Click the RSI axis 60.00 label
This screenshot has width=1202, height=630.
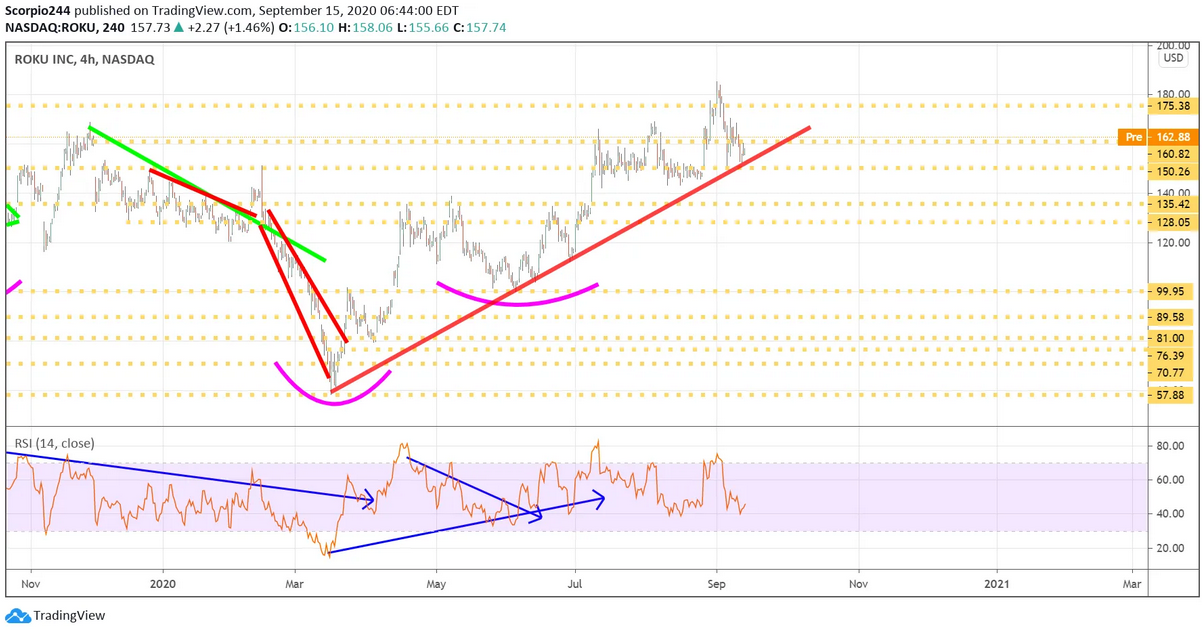1172,480
